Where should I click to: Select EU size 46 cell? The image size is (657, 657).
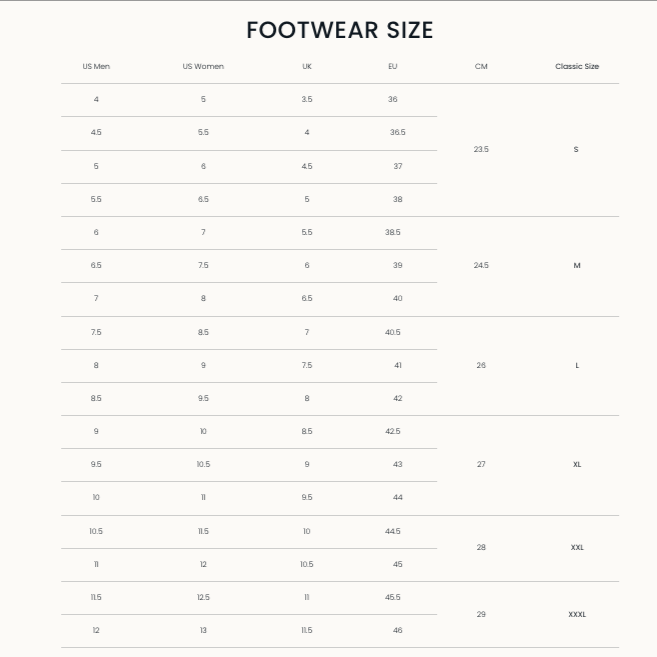click(397, 630)
